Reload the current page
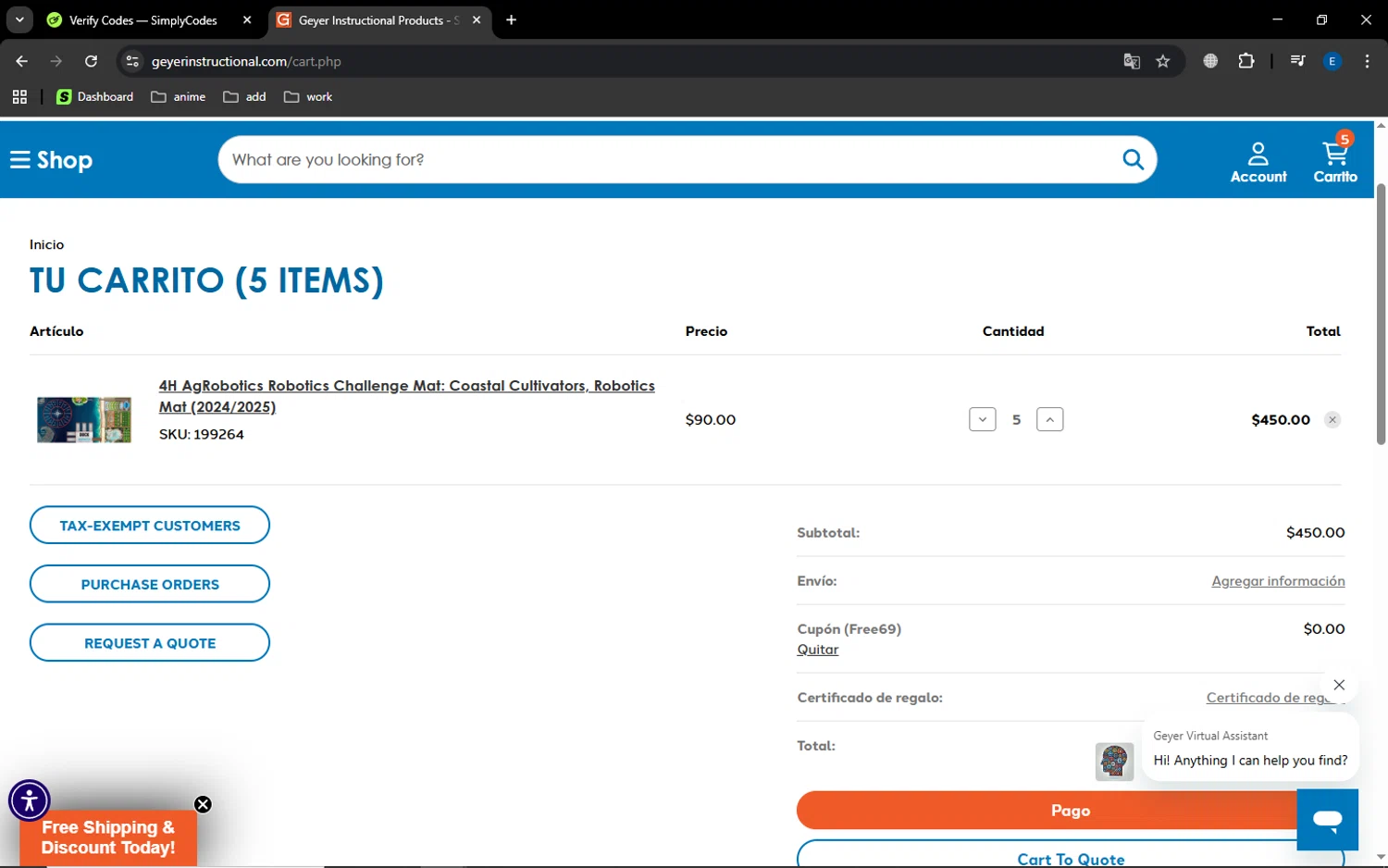The image size is (1388, 868). [91, 61]
